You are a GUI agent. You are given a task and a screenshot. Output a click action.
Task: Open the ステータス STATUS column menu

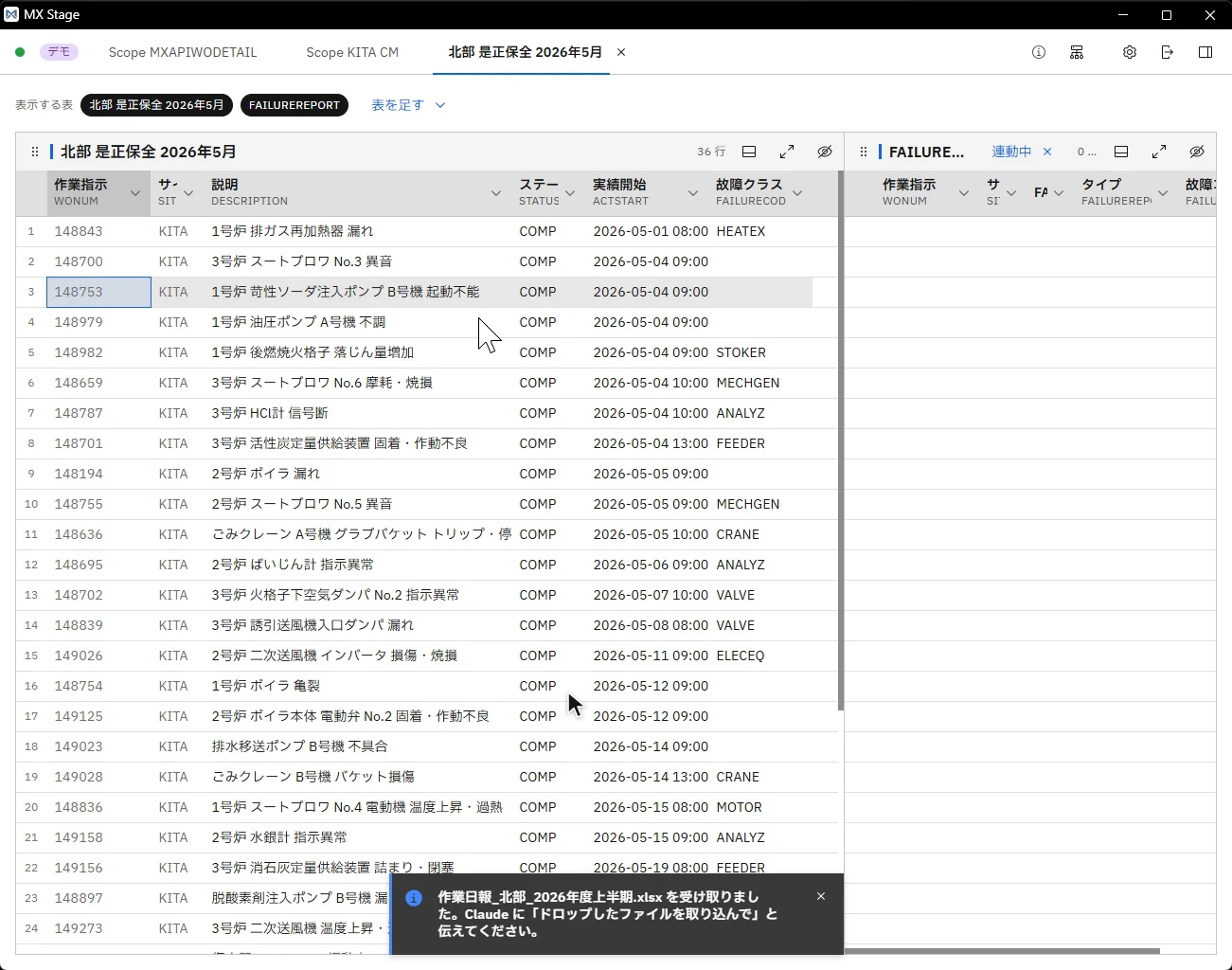point(570,193)
